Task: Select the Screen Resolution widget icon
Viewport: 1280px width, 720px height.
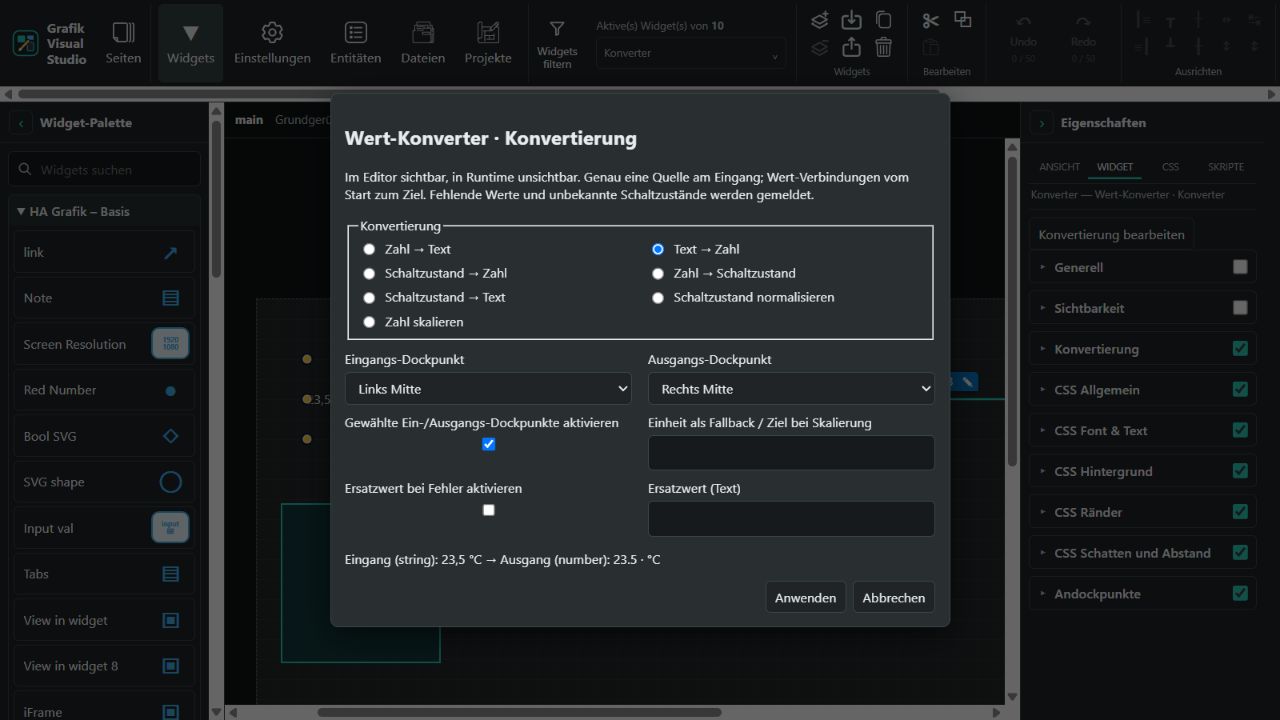Action: [171, 344]
